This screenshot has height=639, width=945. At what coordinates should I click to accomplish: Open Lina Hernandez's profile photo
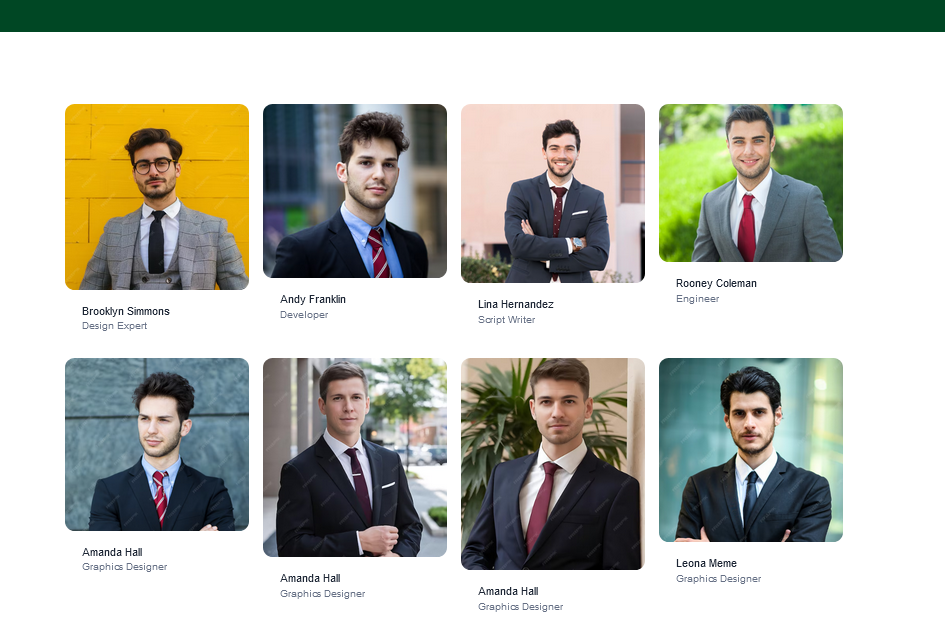[553, 193]
